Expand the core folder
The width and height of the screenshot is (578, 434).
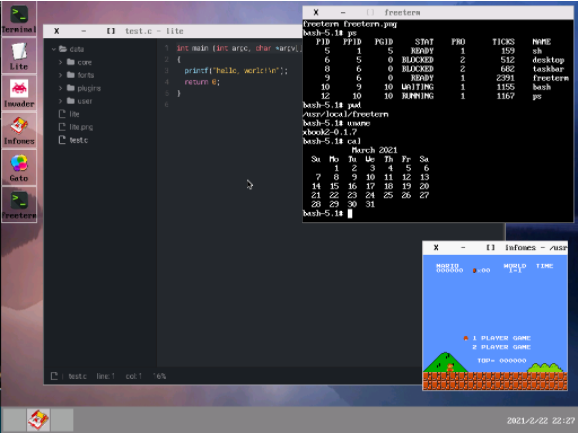[79, 62]
